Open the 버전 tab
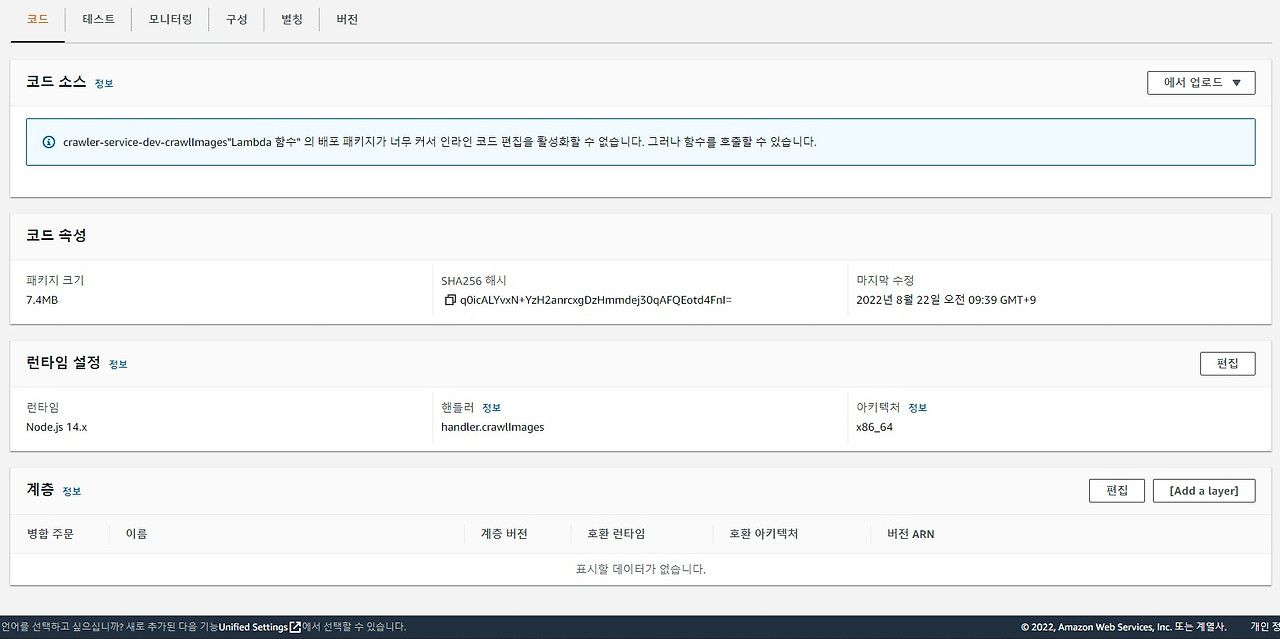Screen dimensions: 1280x639 click(x=346, y=18)
